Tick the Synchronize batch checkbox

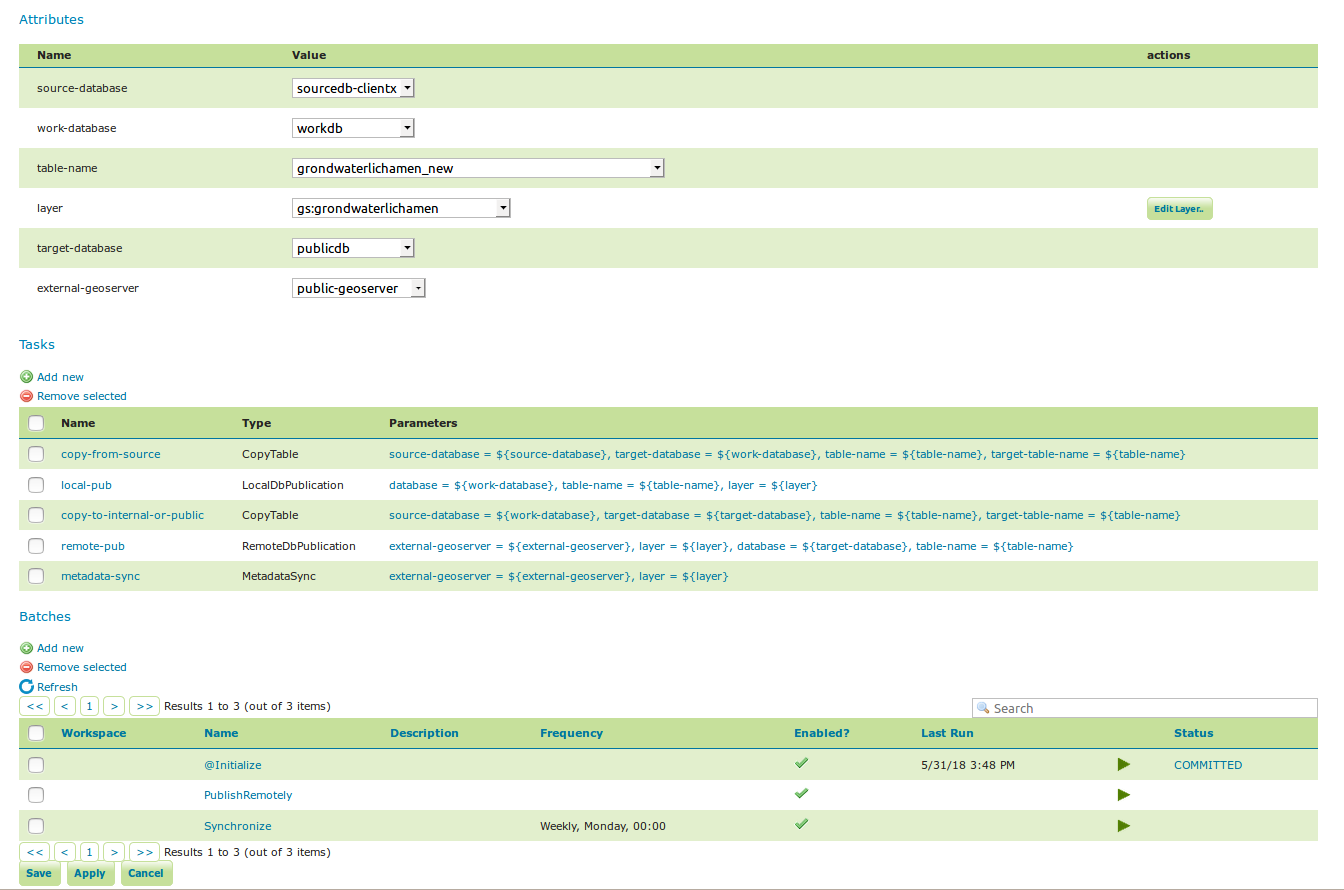[x=36, y=826]
